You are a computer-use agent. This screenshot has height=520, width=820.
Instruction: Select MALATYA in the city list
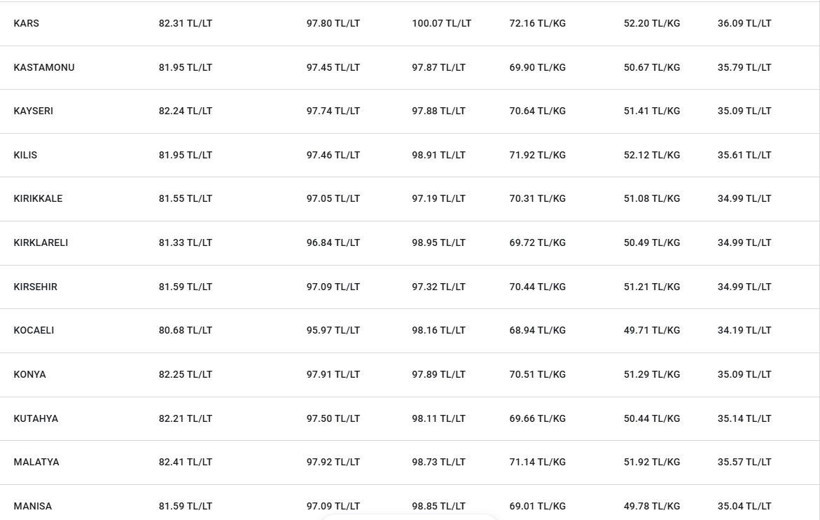(x=37, y=462)
